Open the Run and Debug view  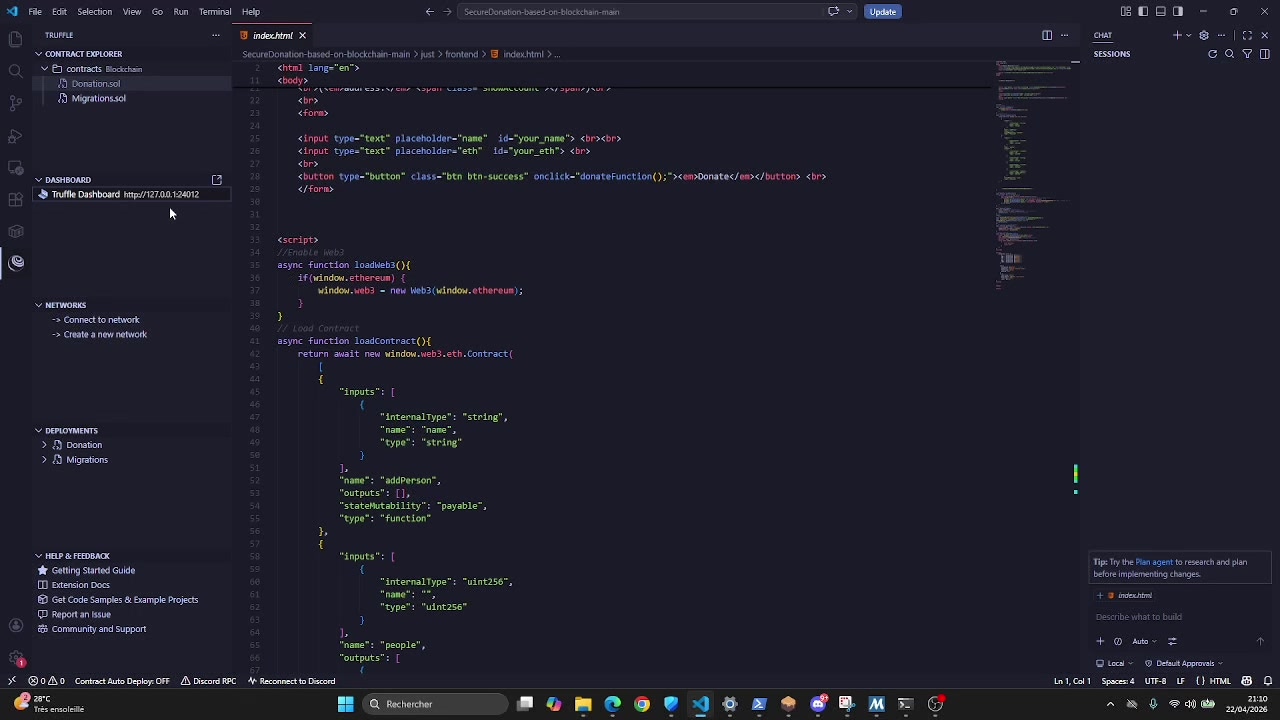pyautogui.click(x=15, y=135)
